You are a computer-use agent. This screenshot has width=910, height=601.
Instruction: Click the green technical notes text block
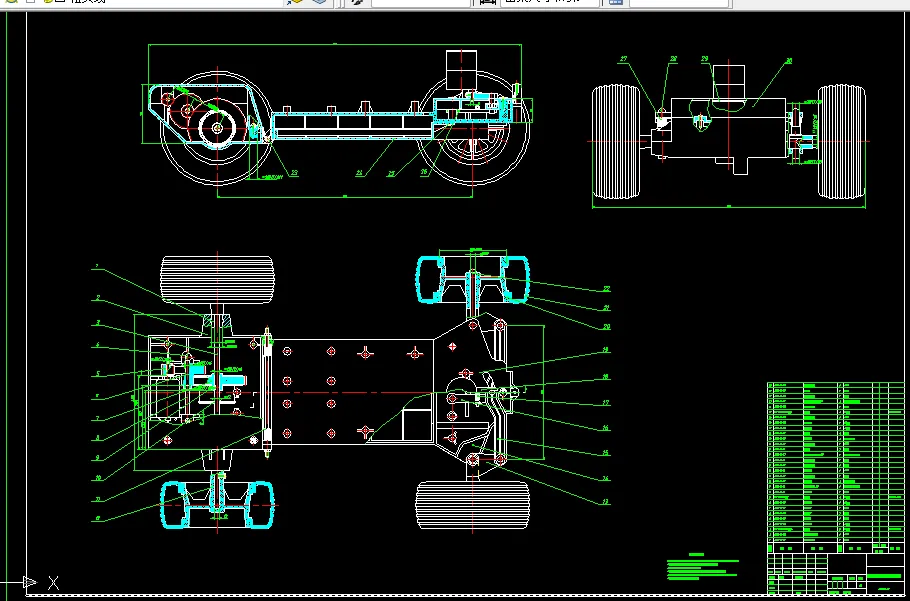703,568
